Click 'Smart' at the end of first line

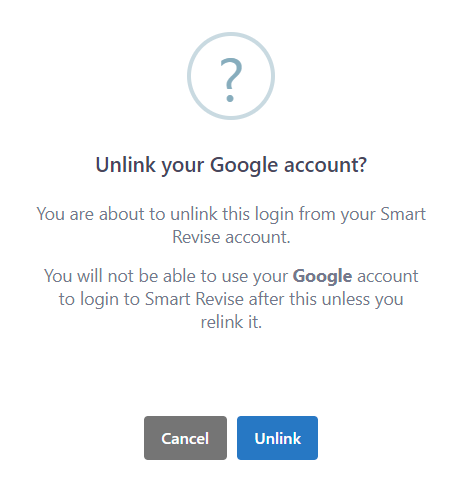coord(403,214)
